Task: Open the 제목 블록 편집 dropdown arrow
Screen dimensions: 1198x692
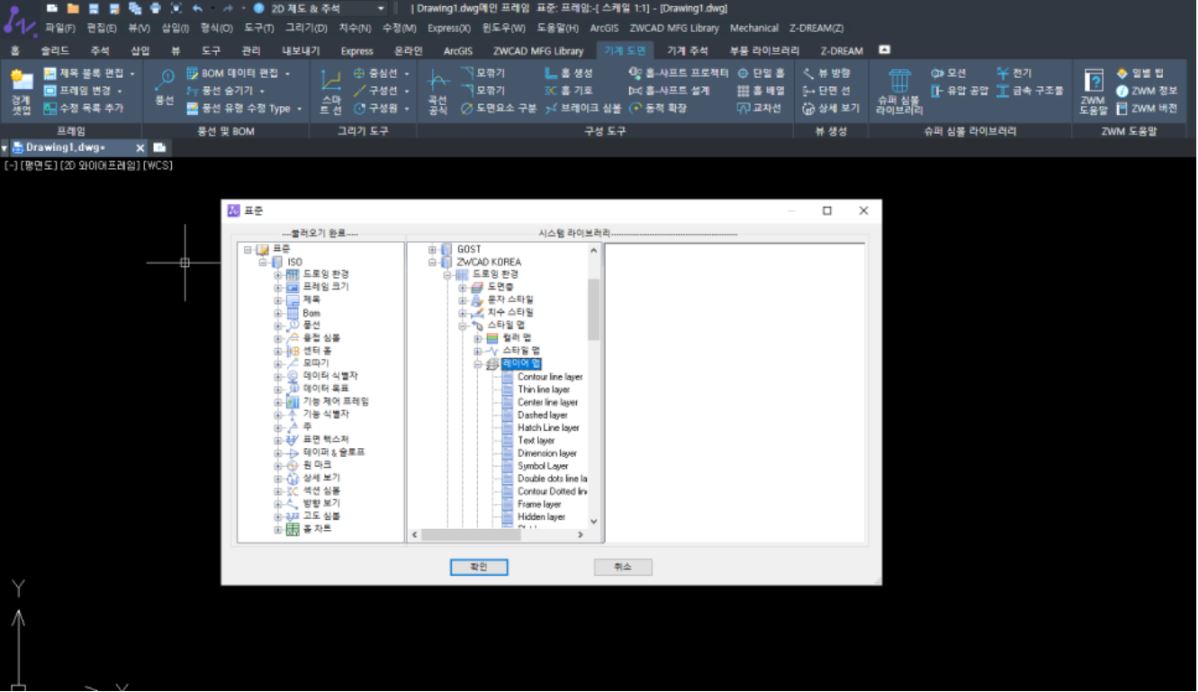Action: (132, 74)
